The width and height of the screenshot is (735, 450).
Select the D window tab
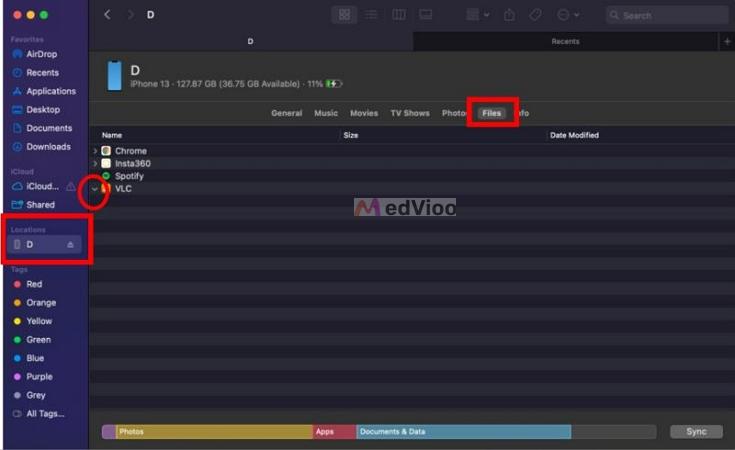point(250,42)
